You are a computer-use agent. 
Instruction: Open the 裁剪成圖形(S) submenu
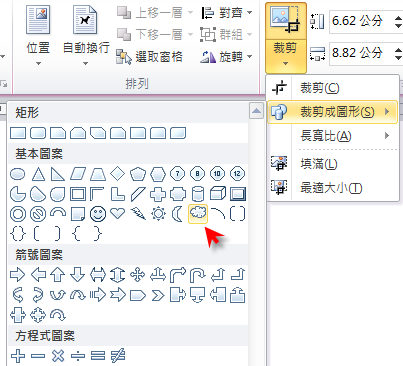pyautogui.click(x=333, y=112)
